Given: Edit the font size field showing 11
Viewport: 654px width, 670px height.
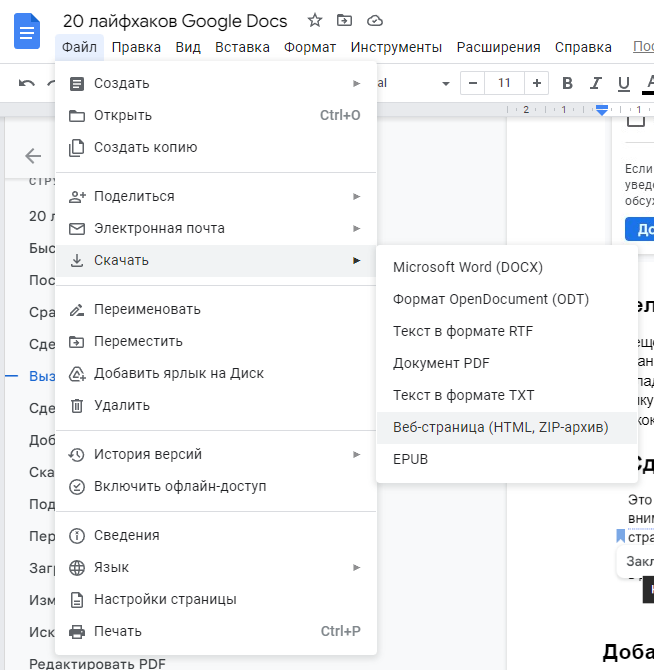Looking at the screenshot, I should 504,83.
